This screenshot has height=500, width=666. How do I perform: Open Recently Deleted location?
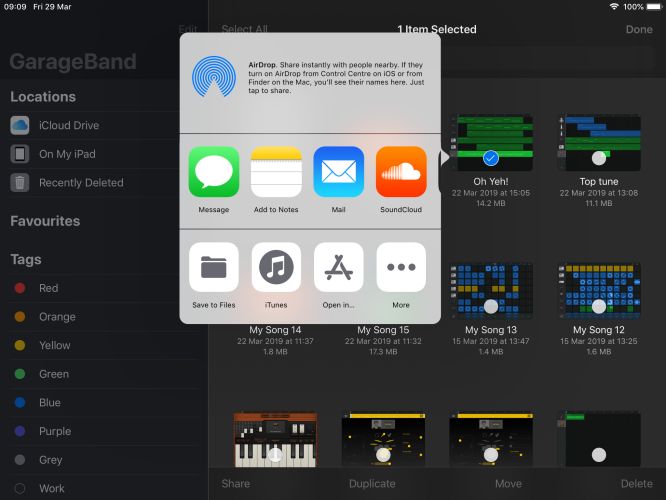point(81,183)
